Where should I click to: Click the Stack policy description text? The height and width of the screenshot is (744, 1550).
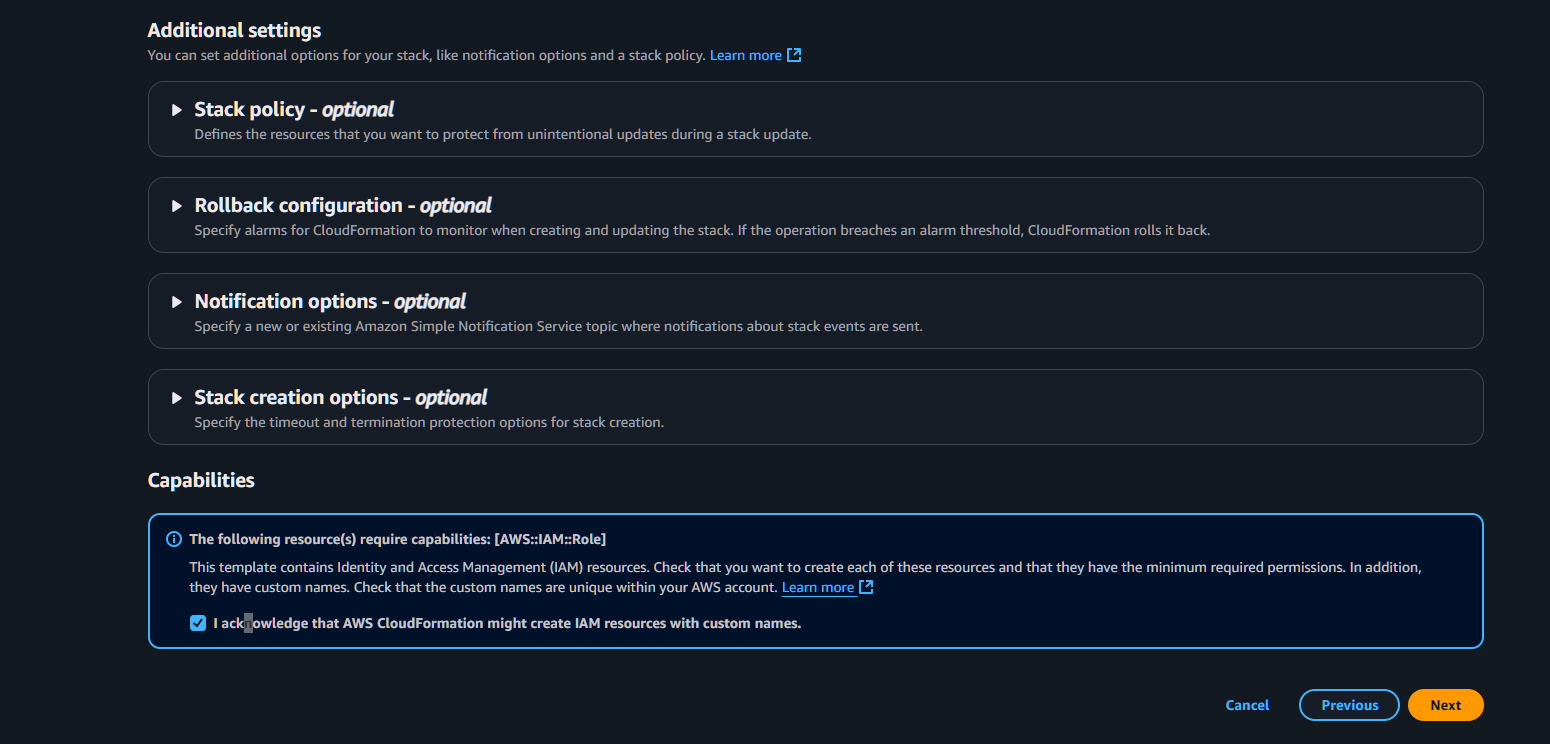(x=502, y=134)
